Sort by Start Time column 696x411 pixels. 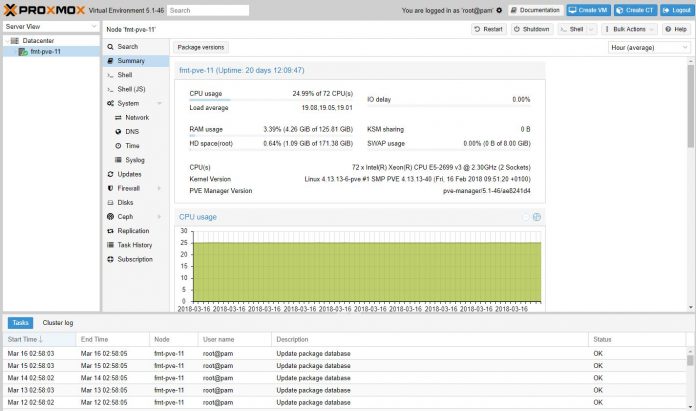point(40,340)
